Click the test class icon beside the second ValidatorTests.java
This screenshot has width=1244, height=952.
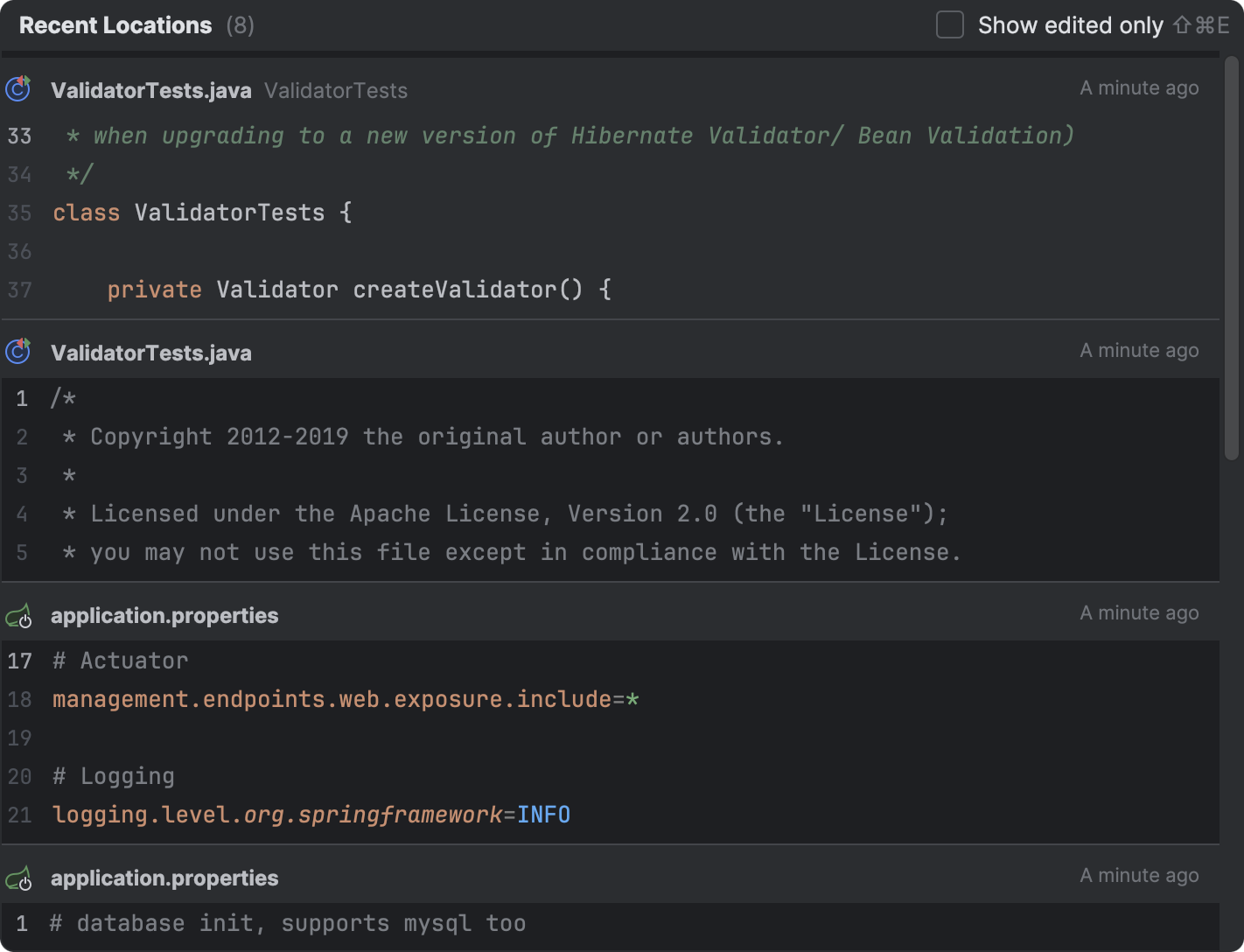pyautogui.click(x=17, y=351)
